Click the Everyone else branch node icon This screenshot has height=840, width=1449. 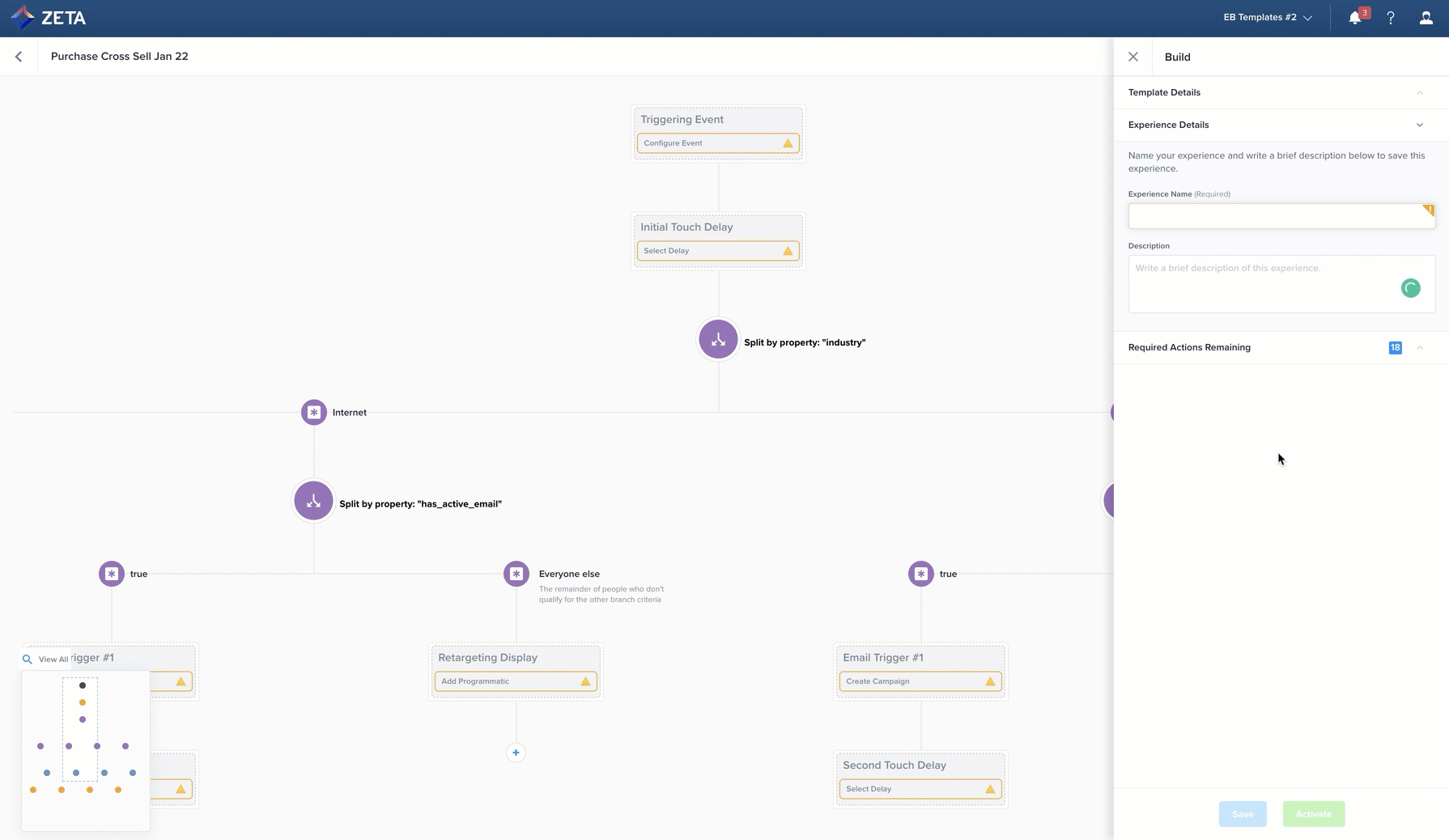pos(516,574)
